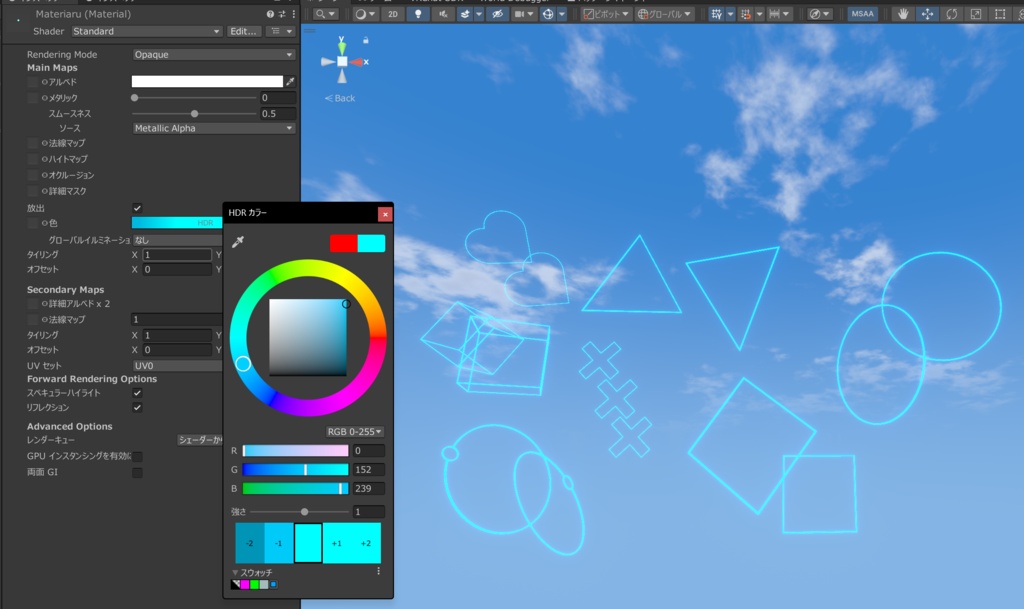
Task: Select the Move tool in toolbar
Action: pyautogui.click(x=927, y=14)
